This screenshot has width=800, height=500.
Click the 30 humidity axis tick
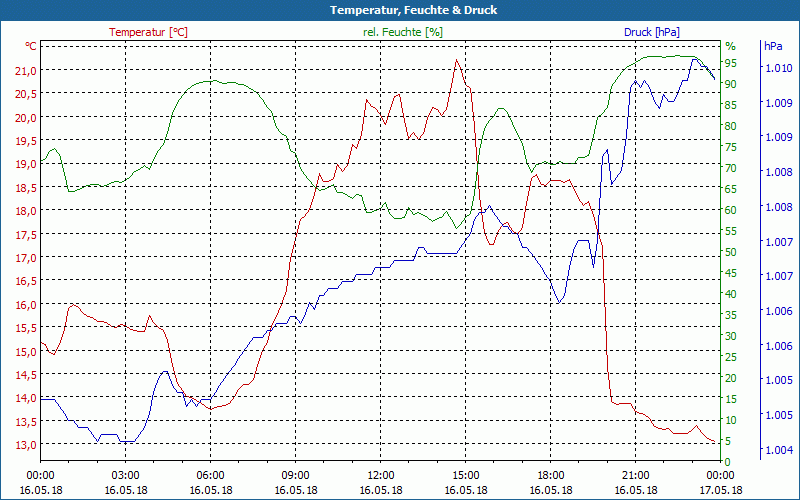coord(731,336)
